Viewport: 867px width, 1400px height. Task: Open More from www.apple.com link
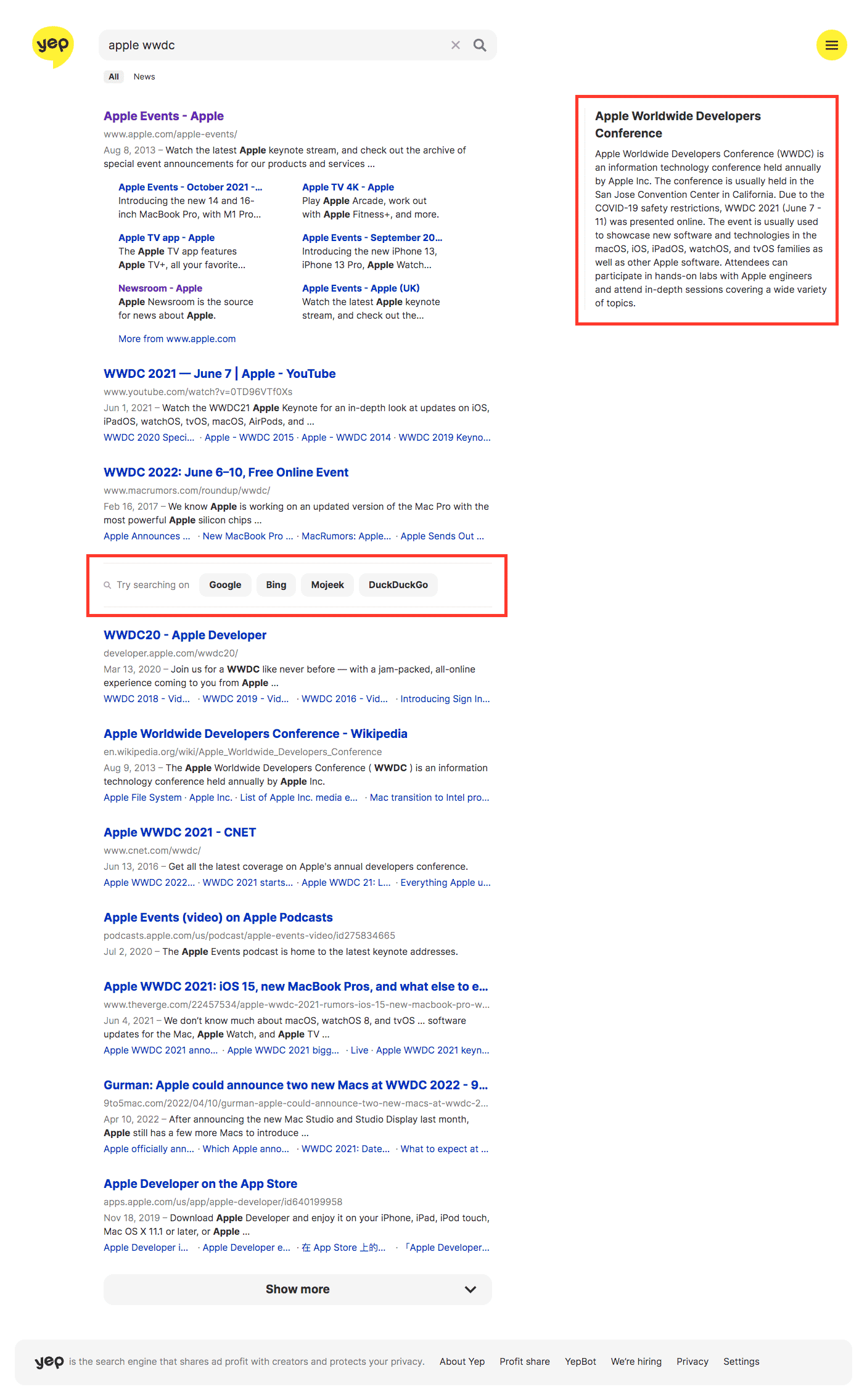tap(177, 338)
